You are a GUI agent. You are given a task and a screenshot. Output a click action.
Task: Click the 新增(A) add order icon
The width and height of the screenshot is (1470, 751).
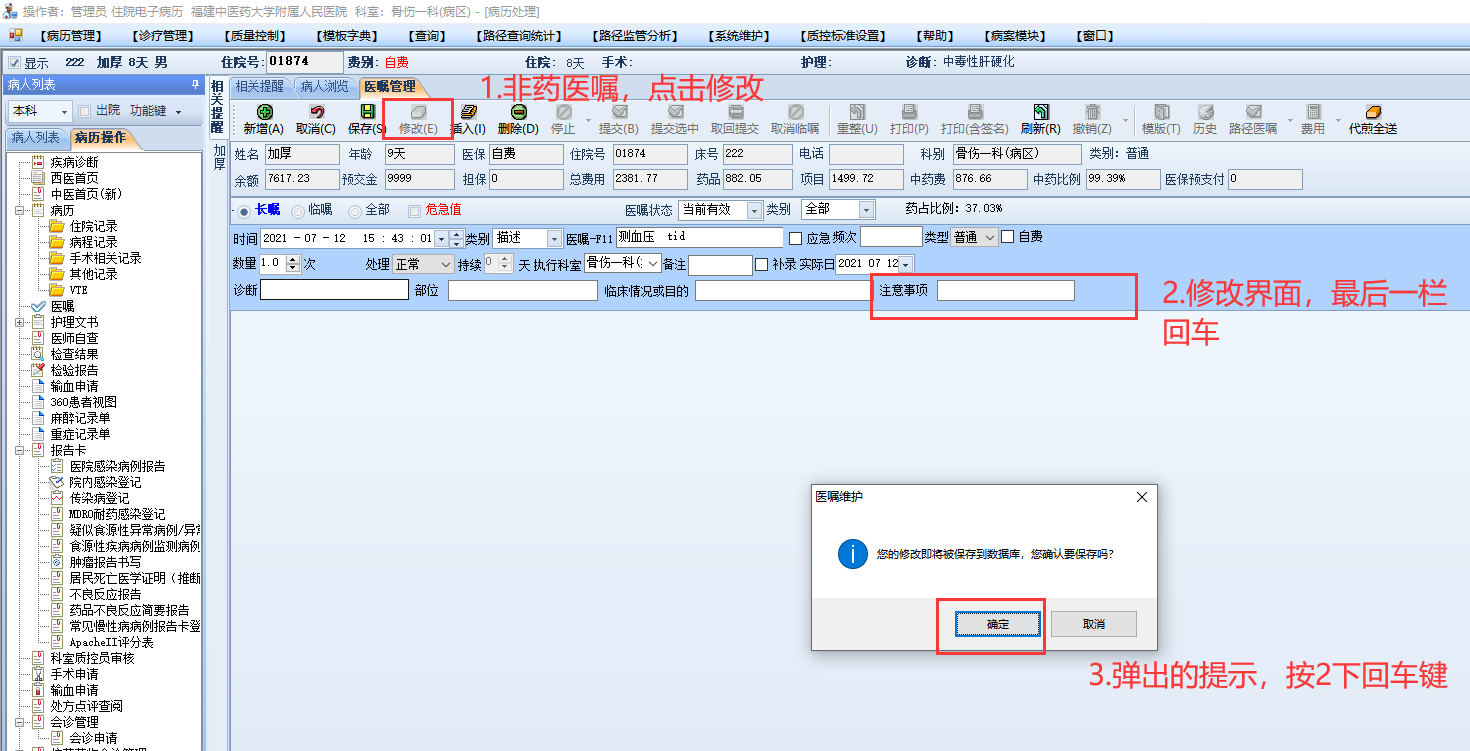tap(264, 112)
